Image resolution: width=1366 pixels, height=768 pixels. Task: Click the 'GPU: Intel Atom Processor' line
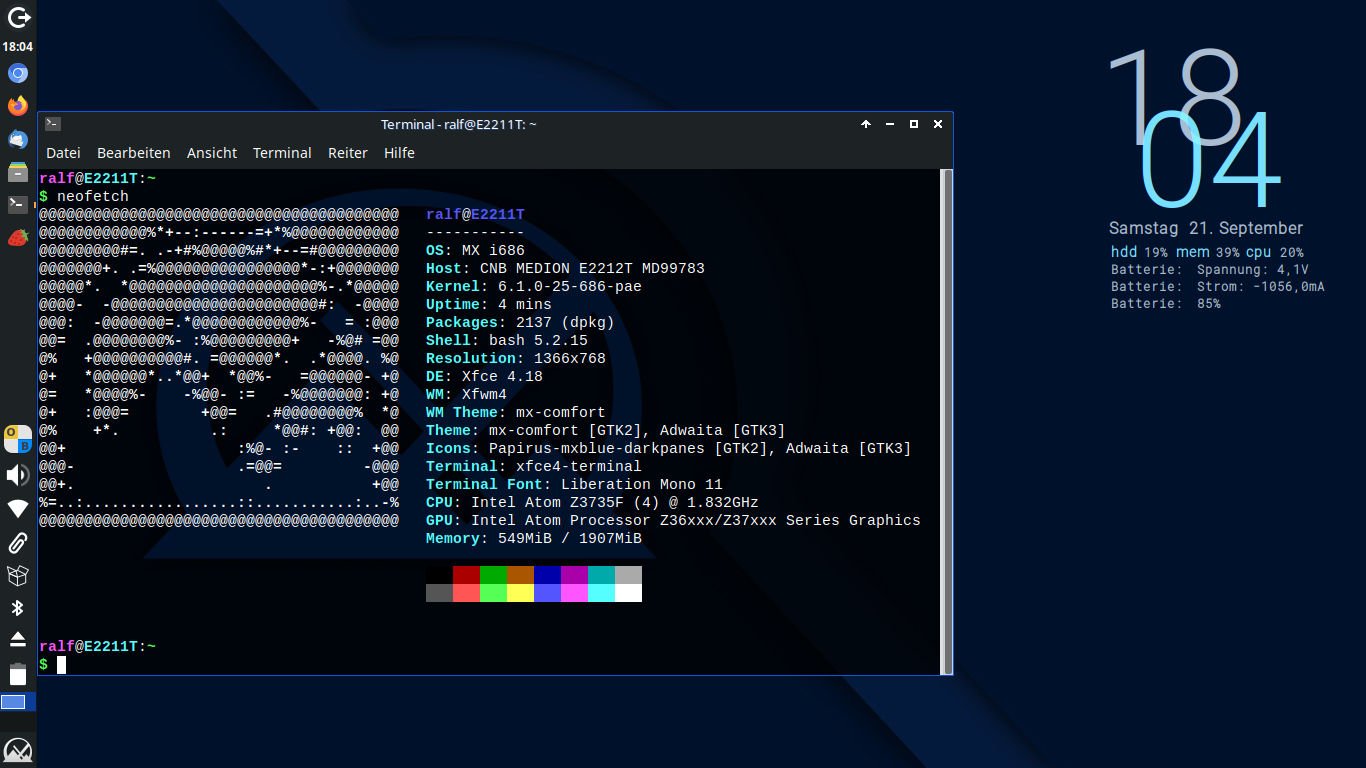(673, 521)
